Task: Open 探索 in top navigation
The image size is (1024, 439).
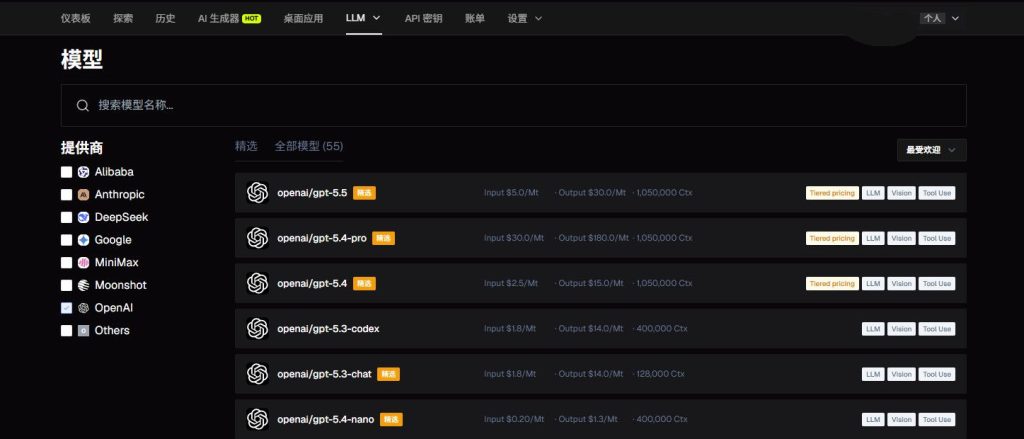Action: click(x=123, y=18)
